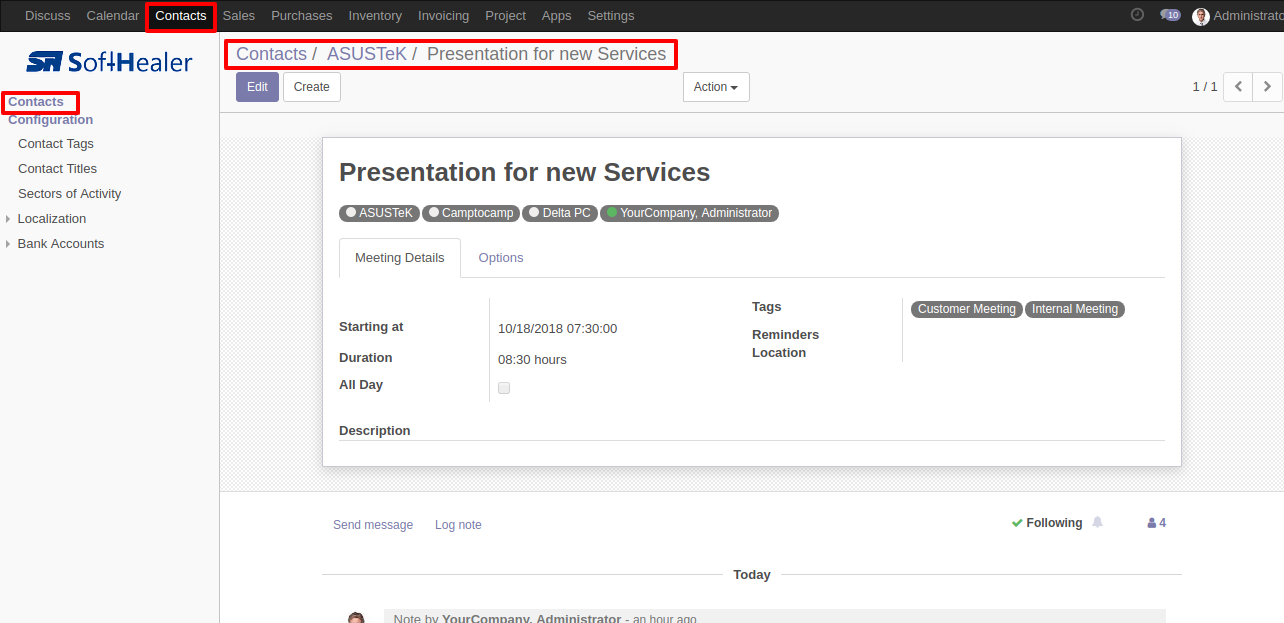Viewport: 1284px width, 623px height.
Task: Open the Calendar menu
Action: click(x=113, y=16)
